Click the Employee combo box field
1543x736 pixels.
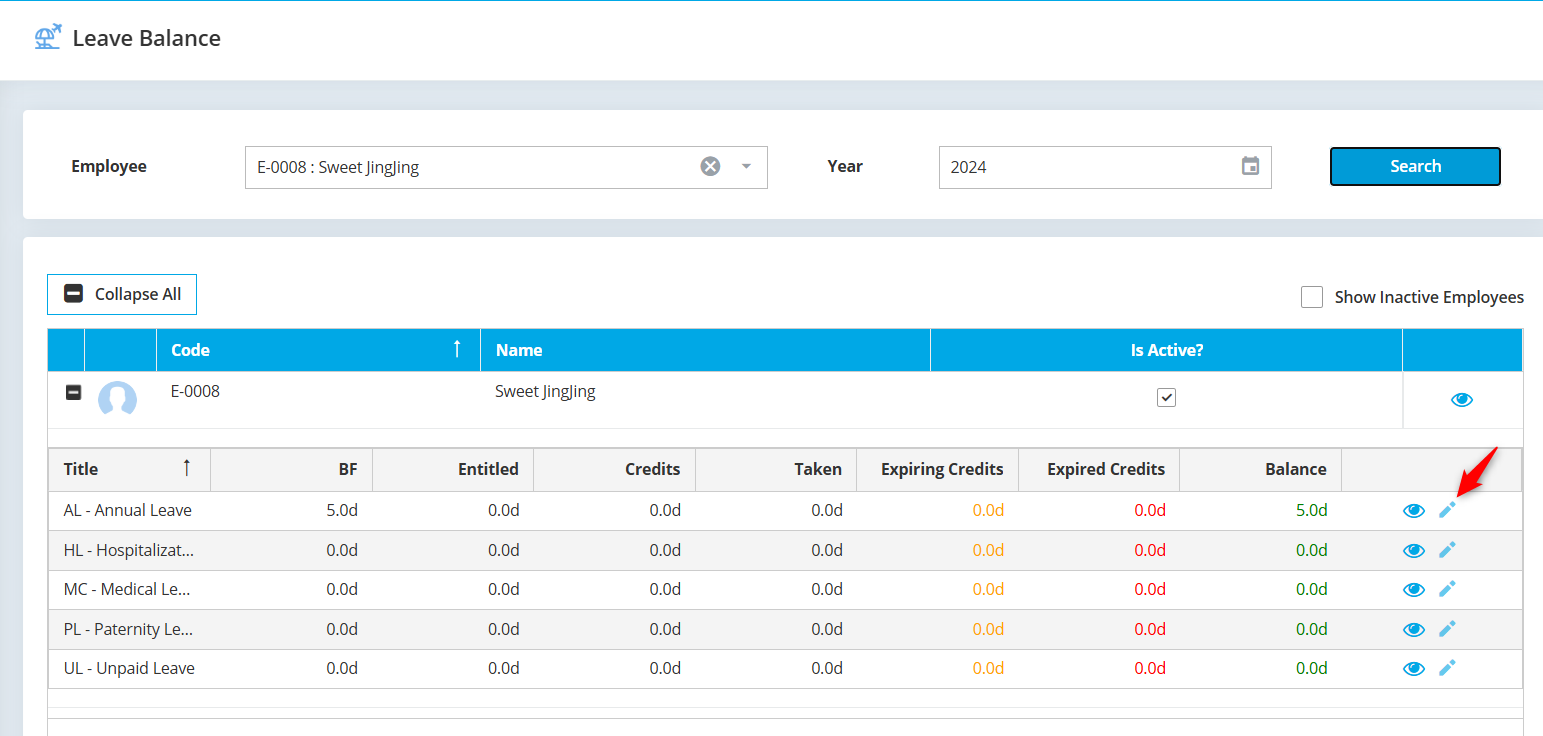(x=506, y=167)
